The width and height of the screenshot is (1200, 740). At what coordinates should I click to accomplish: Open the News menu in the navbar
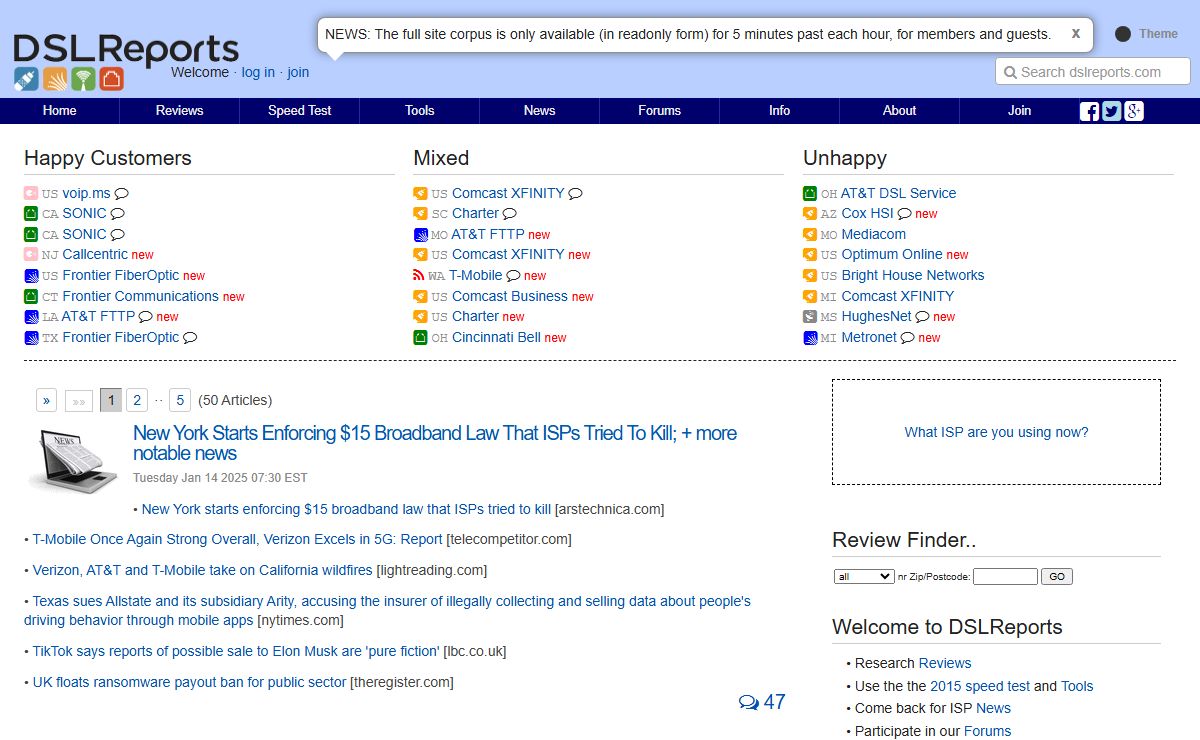coord(540,111)
